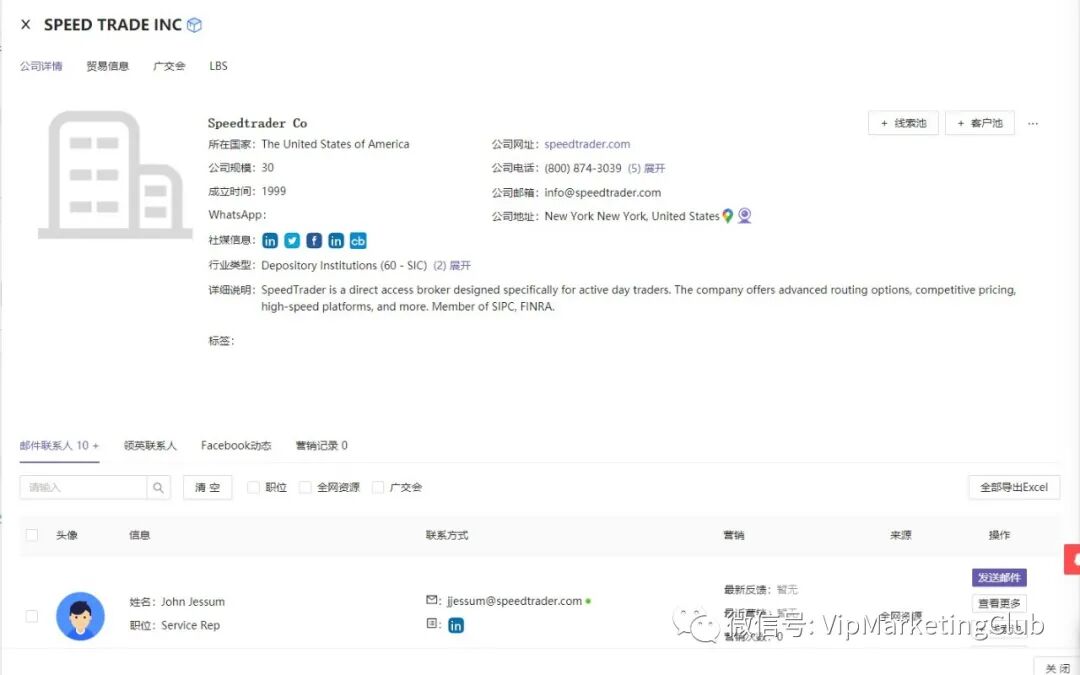Open the Facebook动态 tab
1080x675 pixels.
[236, 445]
